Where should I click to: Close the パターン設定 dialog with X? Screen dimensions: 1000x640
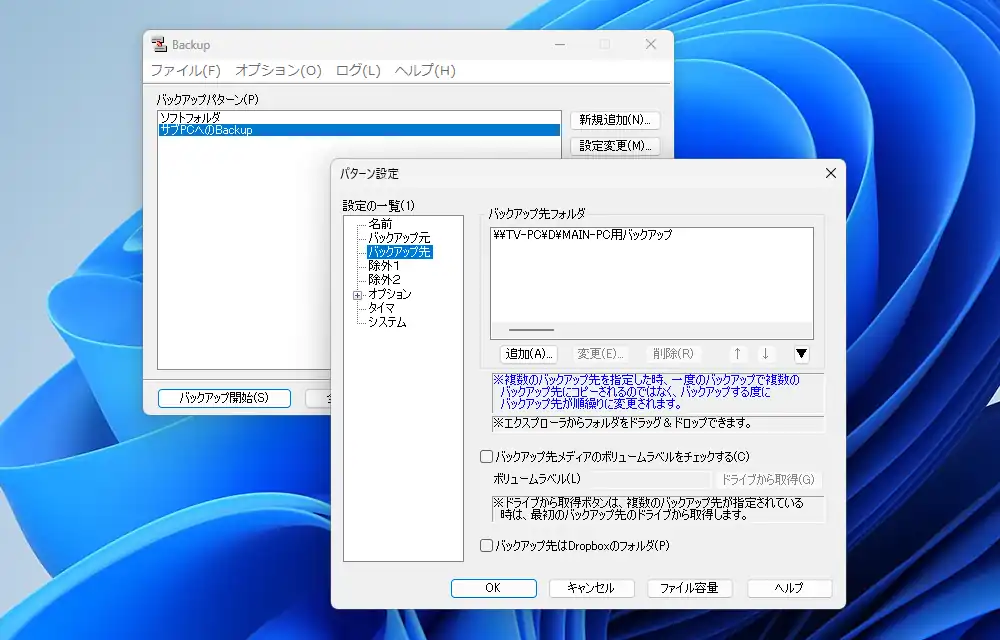point(830,173)
